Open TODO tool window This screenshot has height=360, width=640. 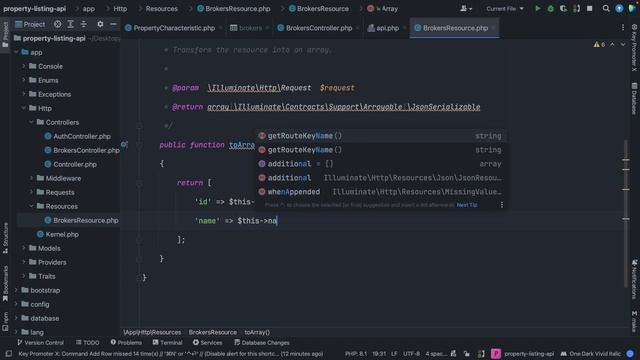[87, 342]
